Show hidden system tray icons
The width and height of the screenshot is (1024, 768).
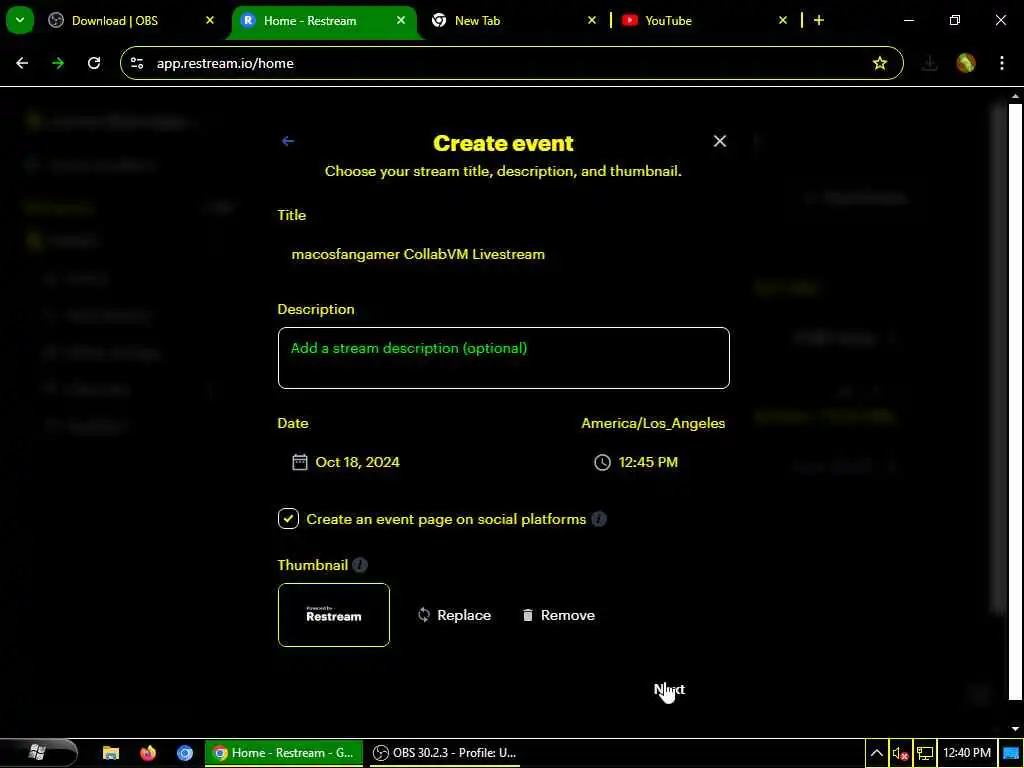(x=876, y=753)
